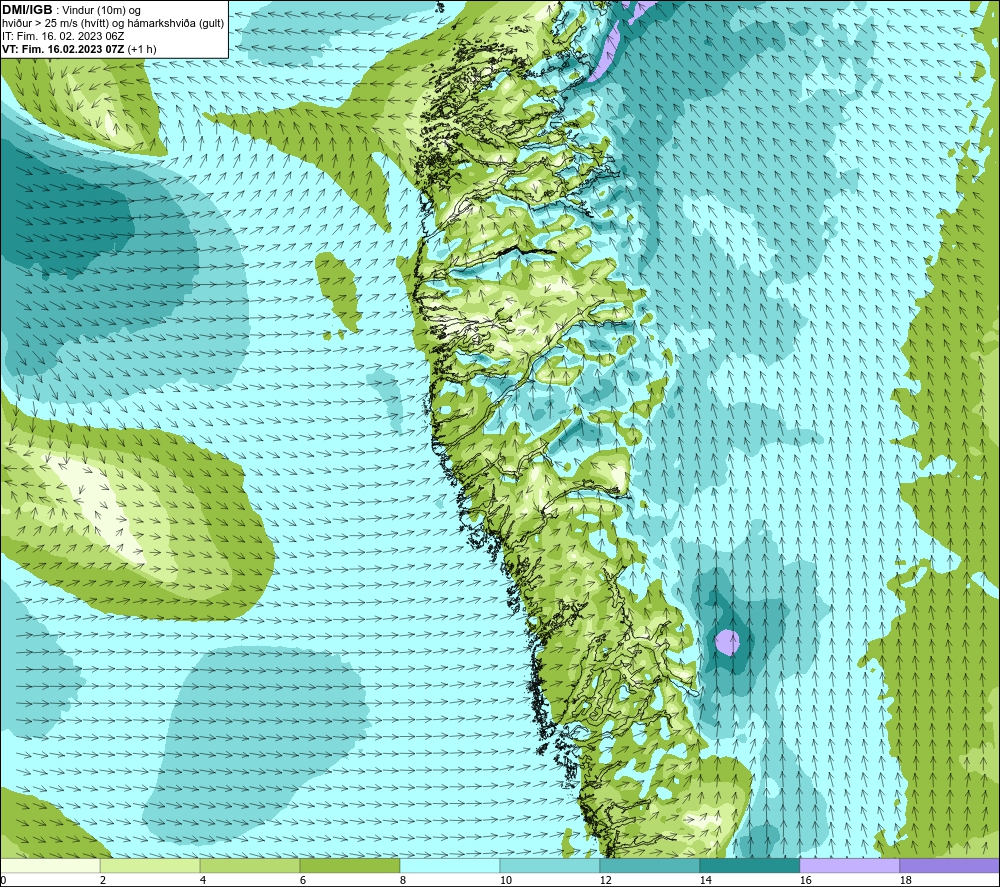Click the legend label '16'
The height and width of the screenshot is (887, 1000).
tap(805, 880)
